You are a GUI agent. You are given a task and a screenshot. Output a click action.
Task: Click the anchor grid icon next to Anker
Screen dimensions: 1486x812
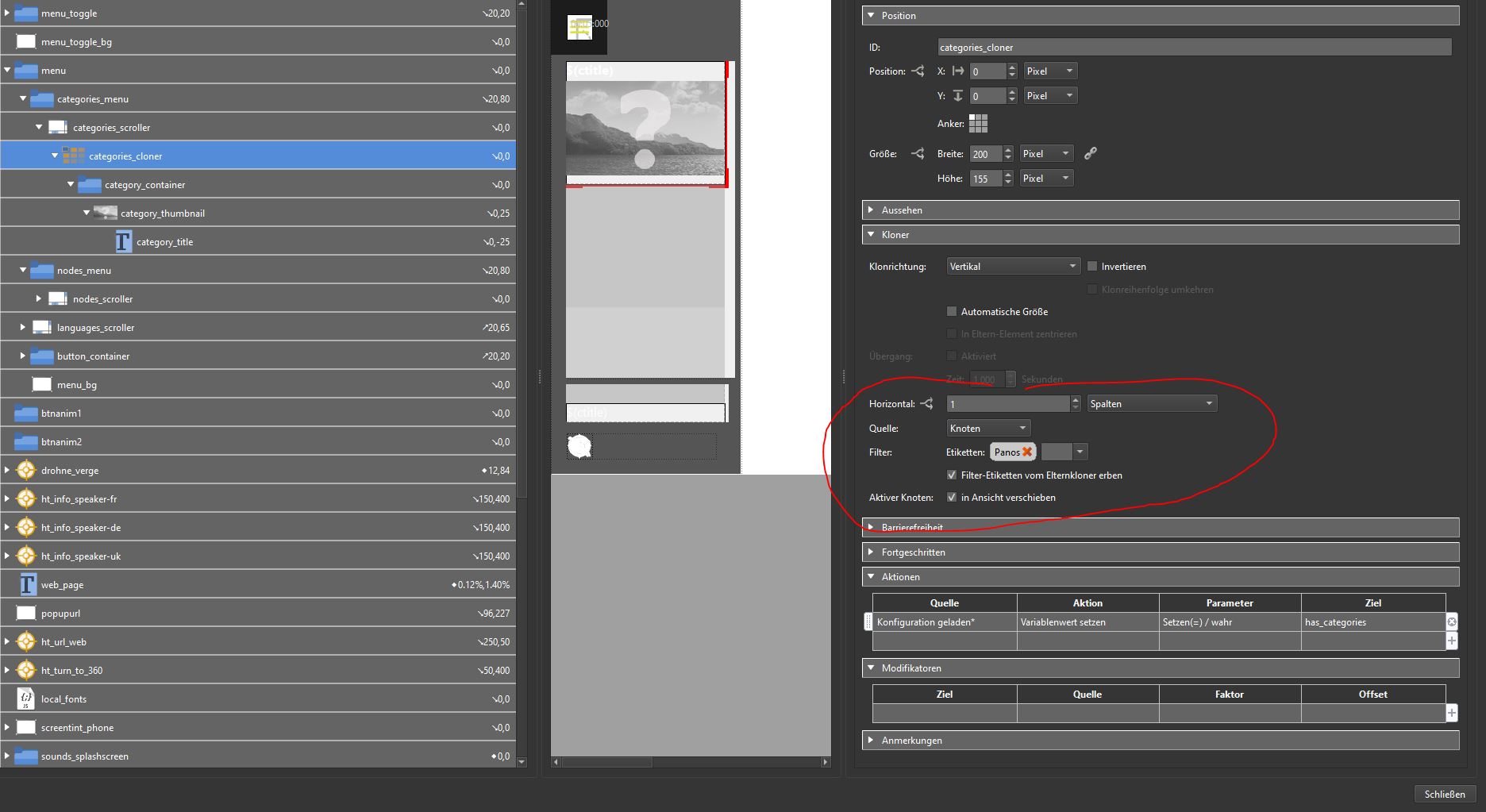pos(978,123)
